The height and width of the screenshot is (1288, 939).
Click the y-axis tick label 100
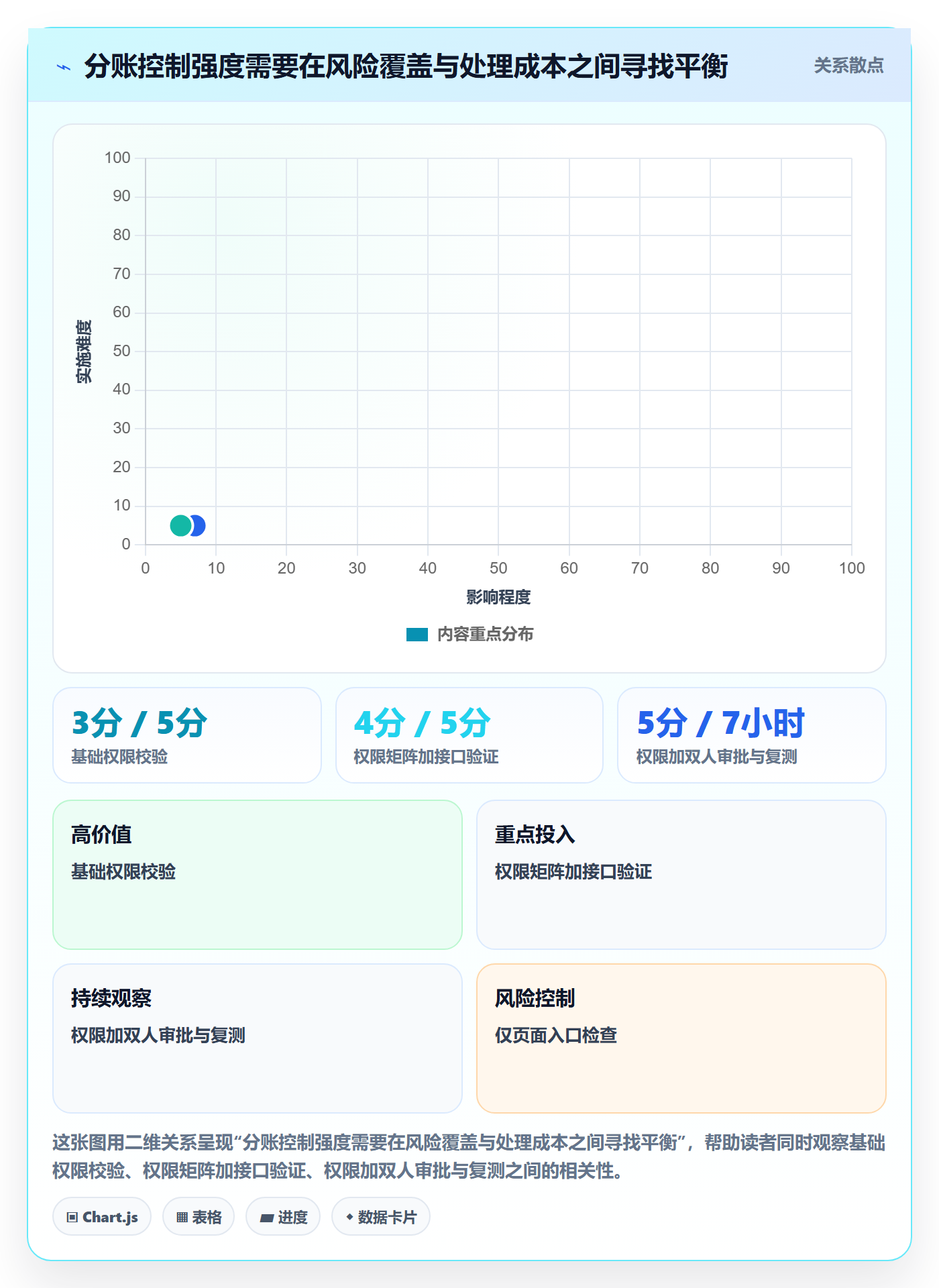point(117,158)
